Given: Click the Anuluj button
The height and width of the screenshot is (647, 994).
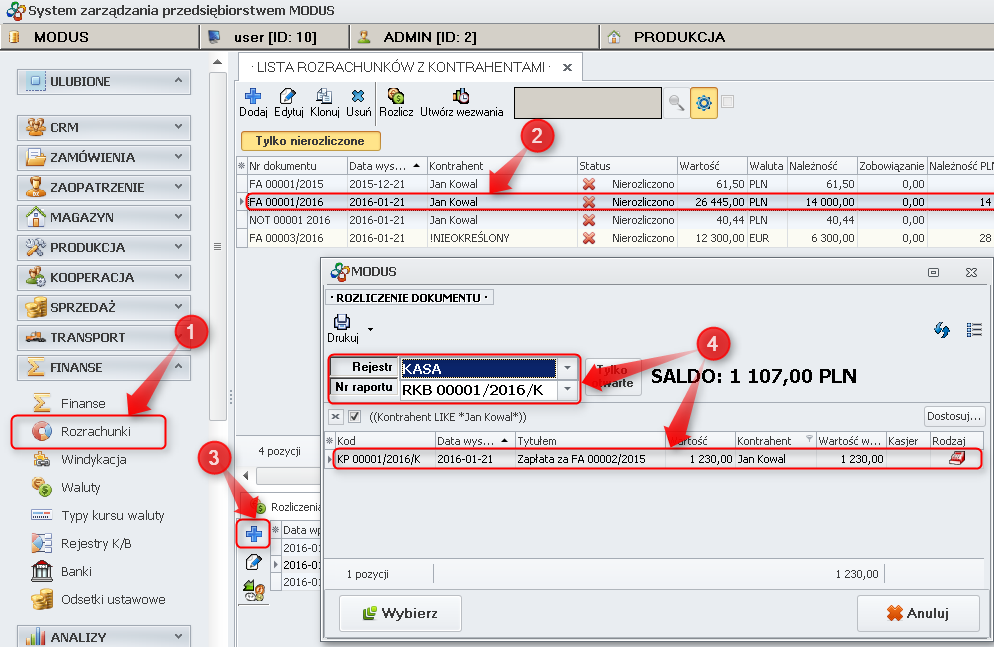Looking at the screenshot, I should pos(916,613).
